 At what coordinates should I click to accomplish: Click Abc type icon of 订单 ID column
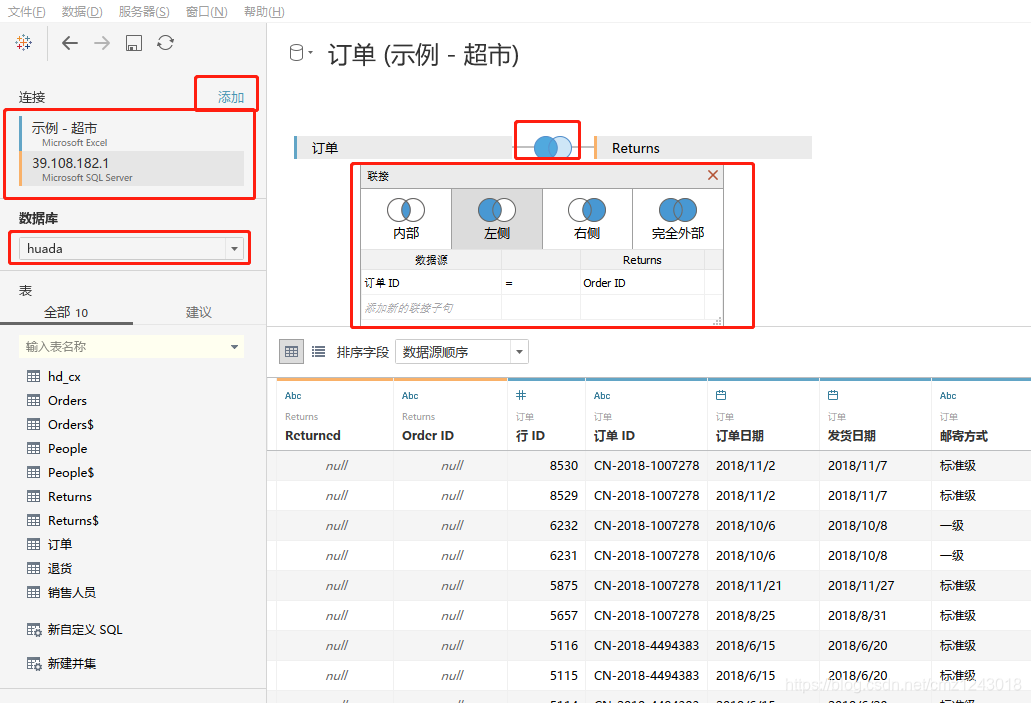click(x=602, y=396)
